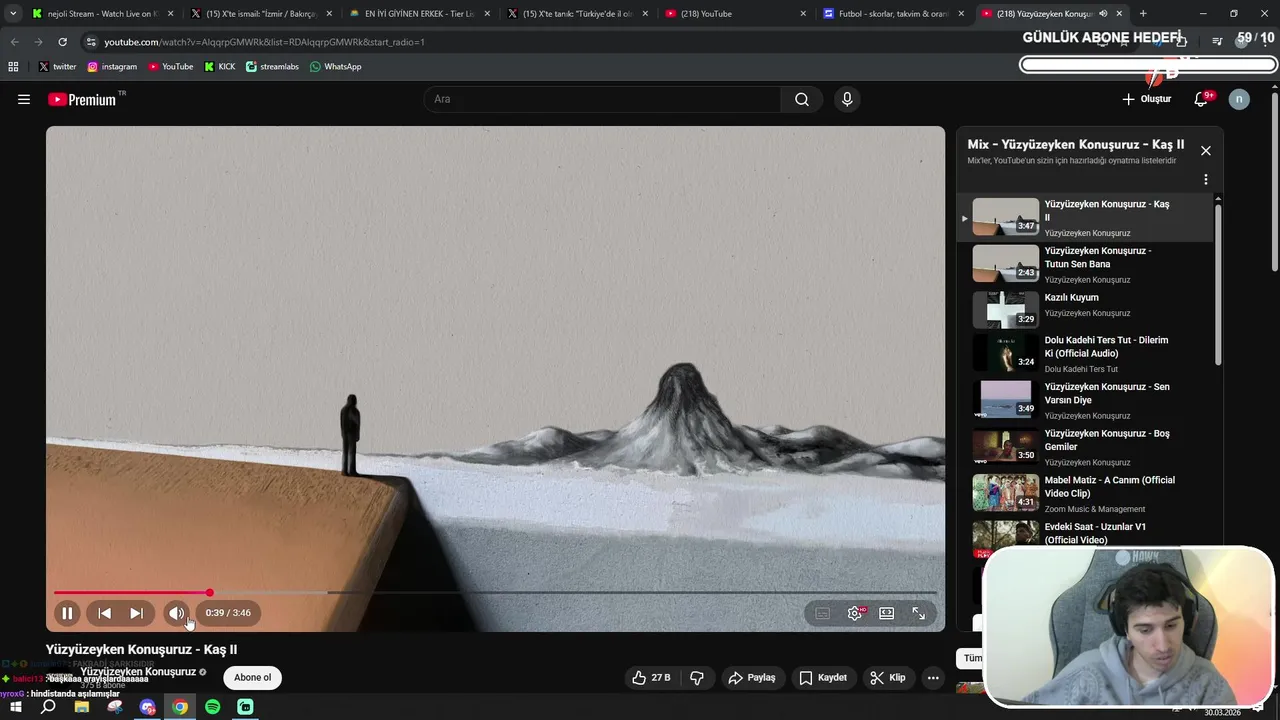The height and width of the screenshot is (720, 1280).
Task: Dislike the video
Action: pos(697,678)
